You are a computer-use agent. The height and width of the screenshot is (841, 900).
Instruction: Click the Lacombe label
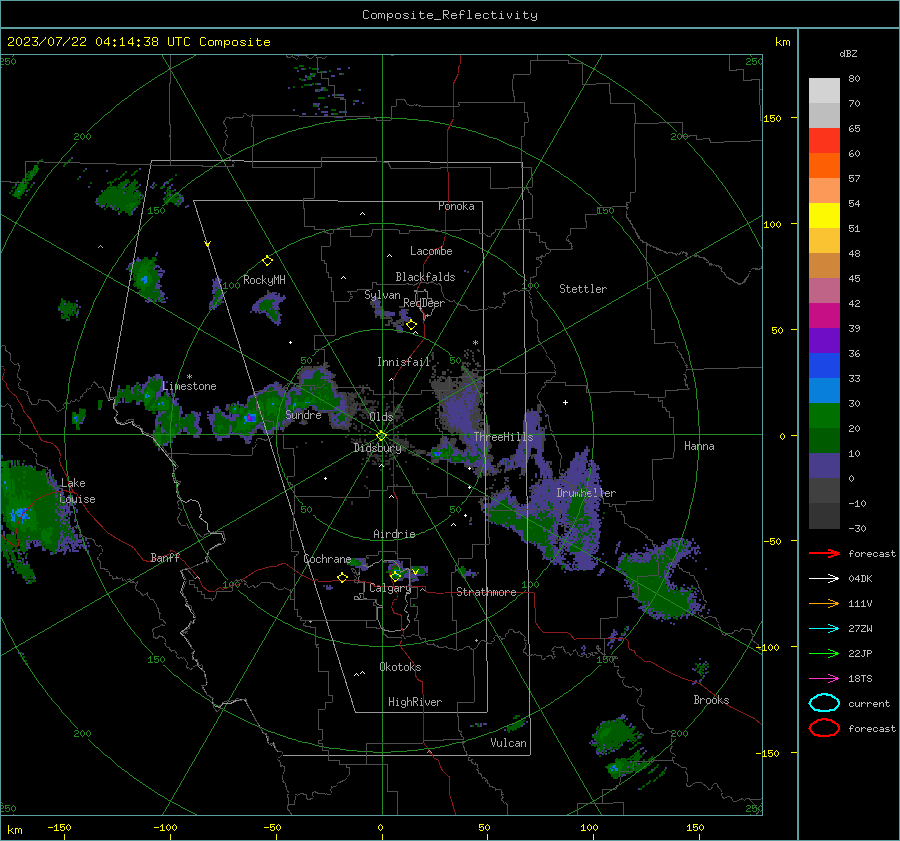(431, 251)
